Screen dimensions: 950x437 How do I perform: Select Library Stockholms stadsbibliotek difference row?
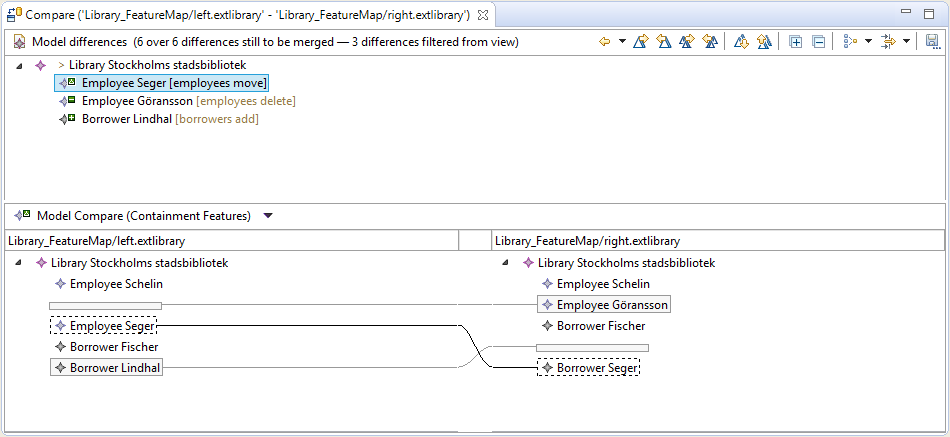click(158, 64)
